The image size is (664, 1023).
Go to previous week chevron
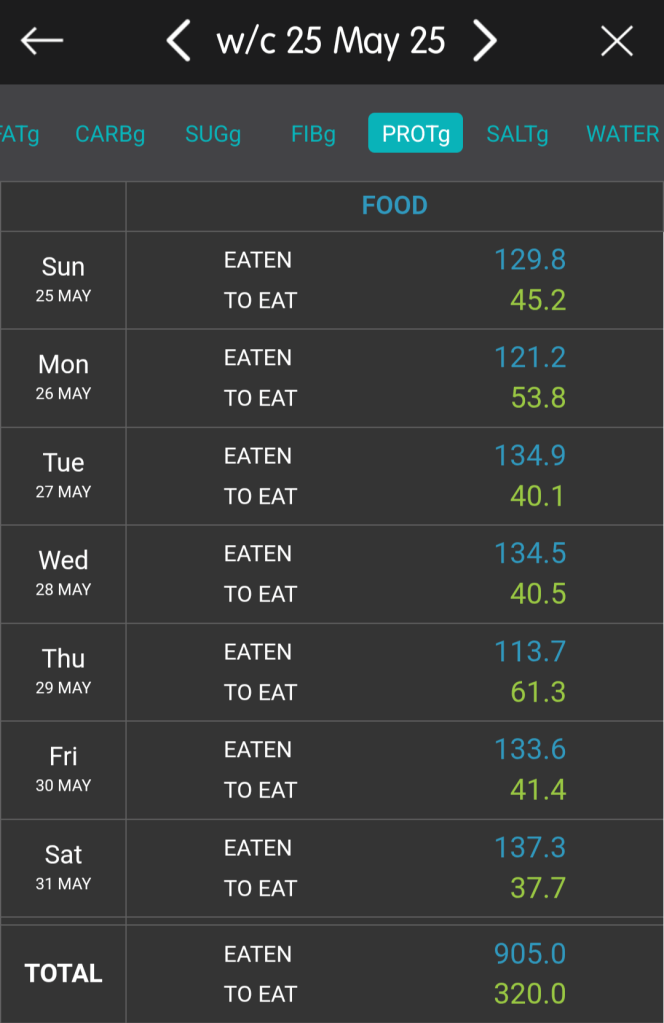click(x=178, y=41)
